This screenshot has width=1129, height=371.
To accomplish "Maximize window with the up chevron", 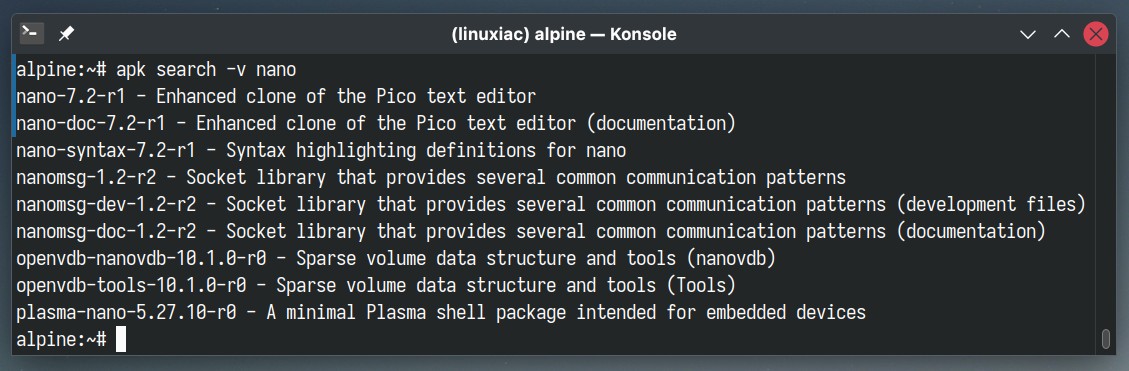I will coord(1062,34).
